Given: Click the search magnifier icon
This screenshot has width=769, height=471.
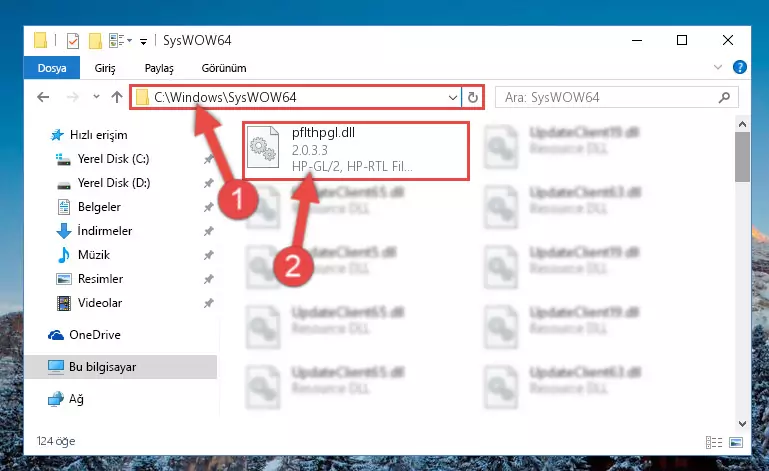Looking at the screenshot, I should 724,98.
